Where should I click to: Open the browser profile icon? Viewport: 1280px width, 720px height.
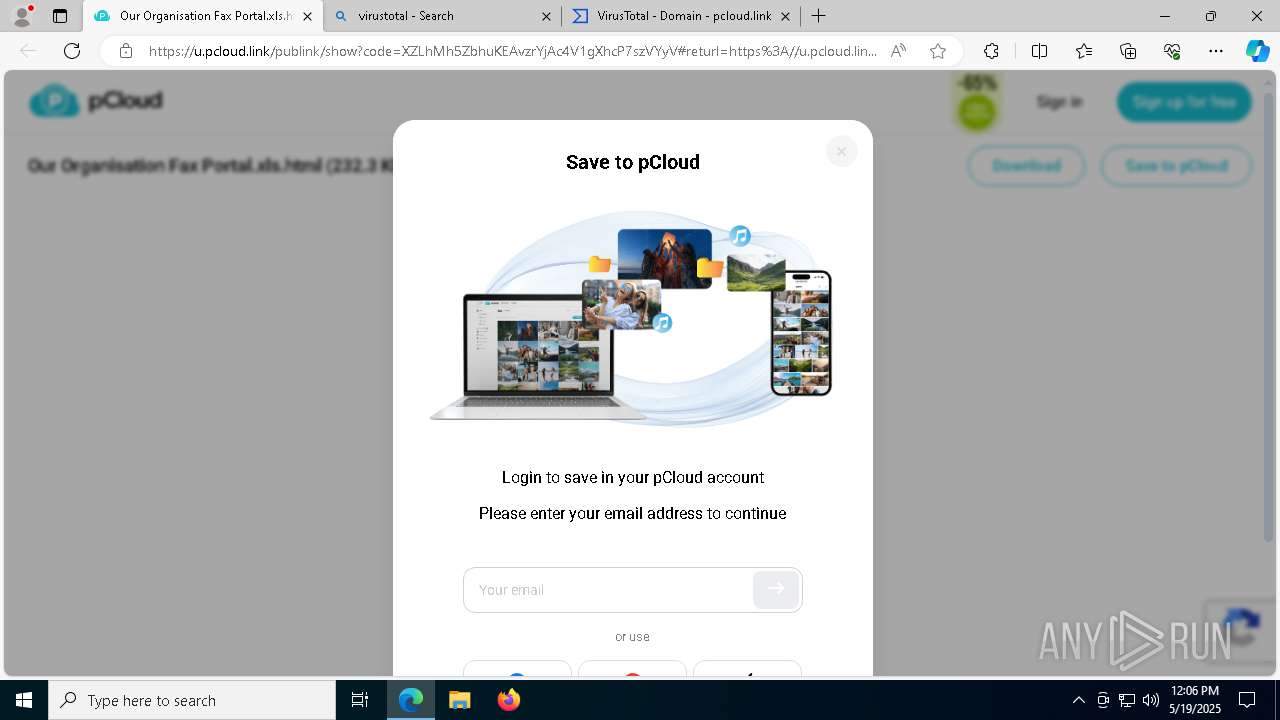(x=21, y=16)
